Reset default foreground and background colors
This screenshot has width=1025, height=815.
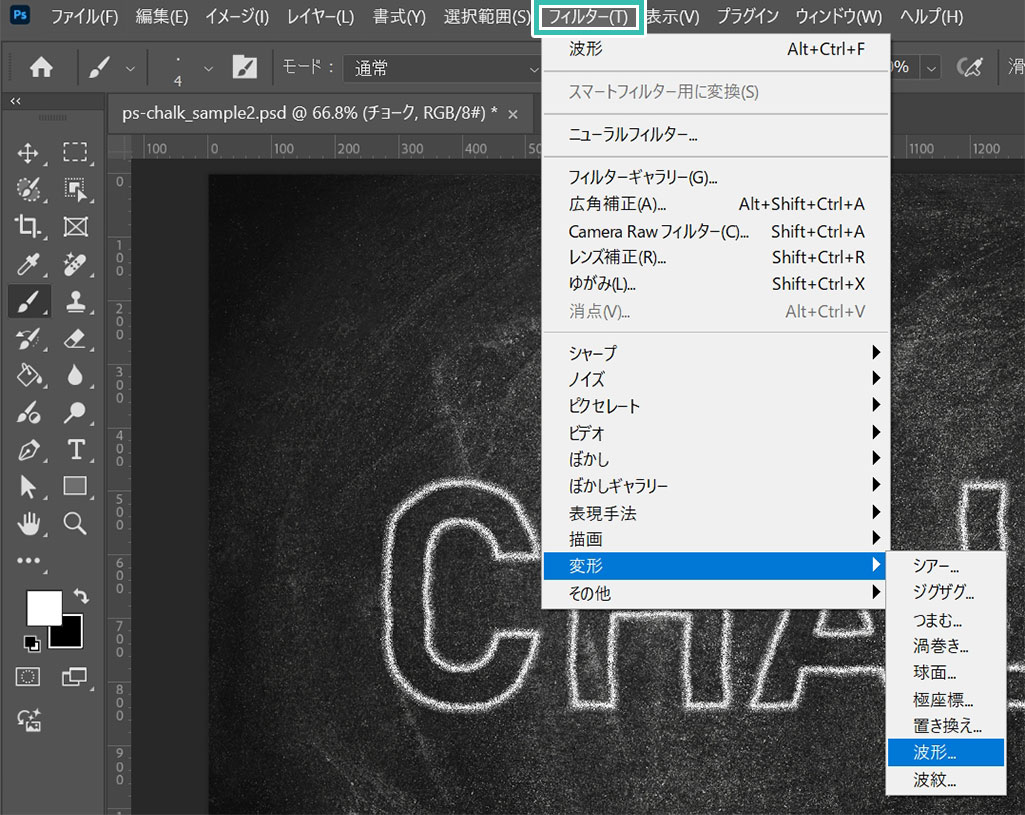coord(31,644)
